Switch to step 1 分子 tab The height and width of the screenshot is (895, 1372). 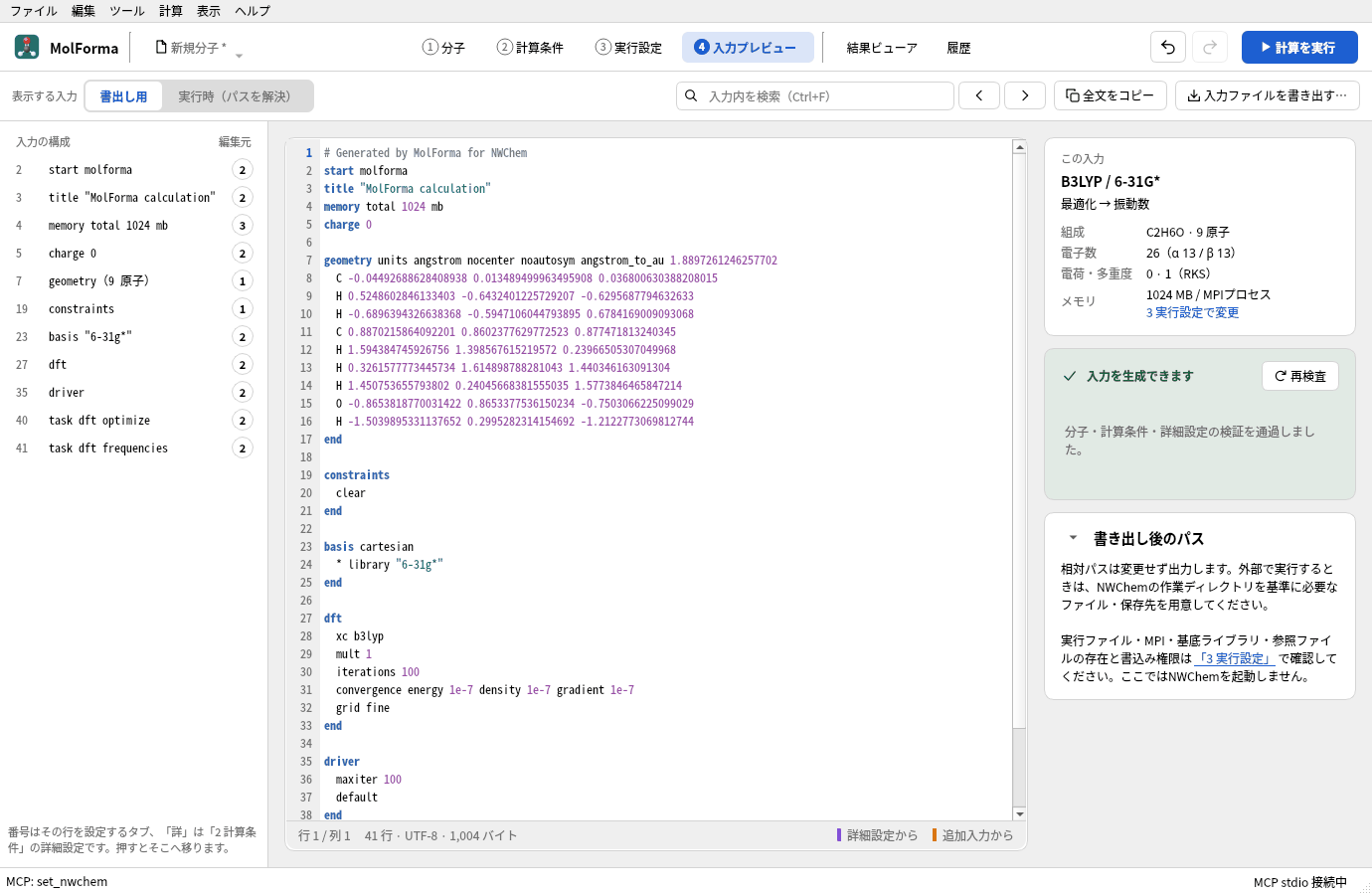click(x=443, y=48)
